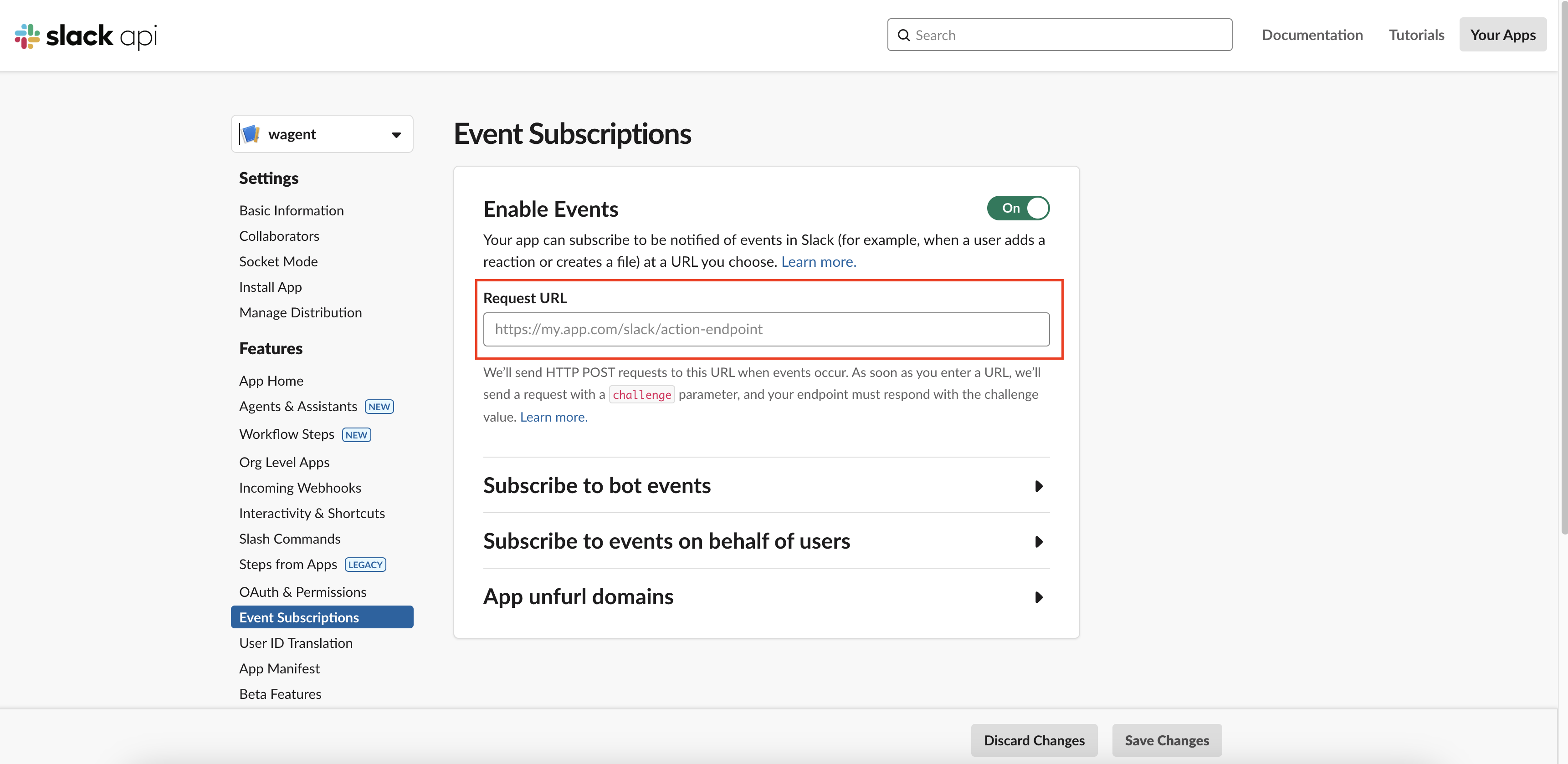Expand Subscribe to bot events section
Image resolution: width=1568 pixels, height=764 pixels.
pyautogui.click(x=766, y=485)
